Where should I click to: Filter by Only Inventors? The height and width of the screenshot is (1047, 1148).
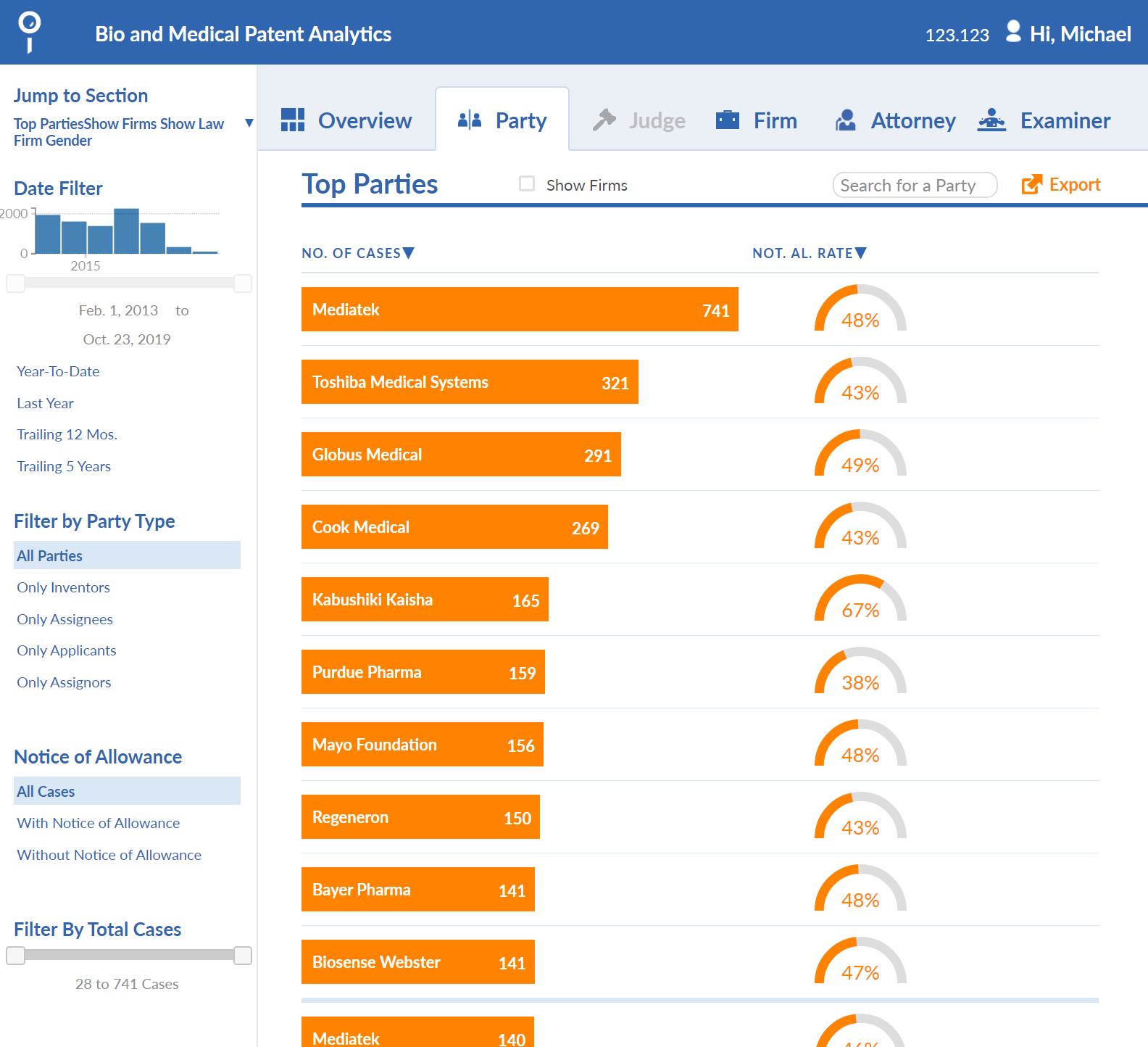(63, 587)
